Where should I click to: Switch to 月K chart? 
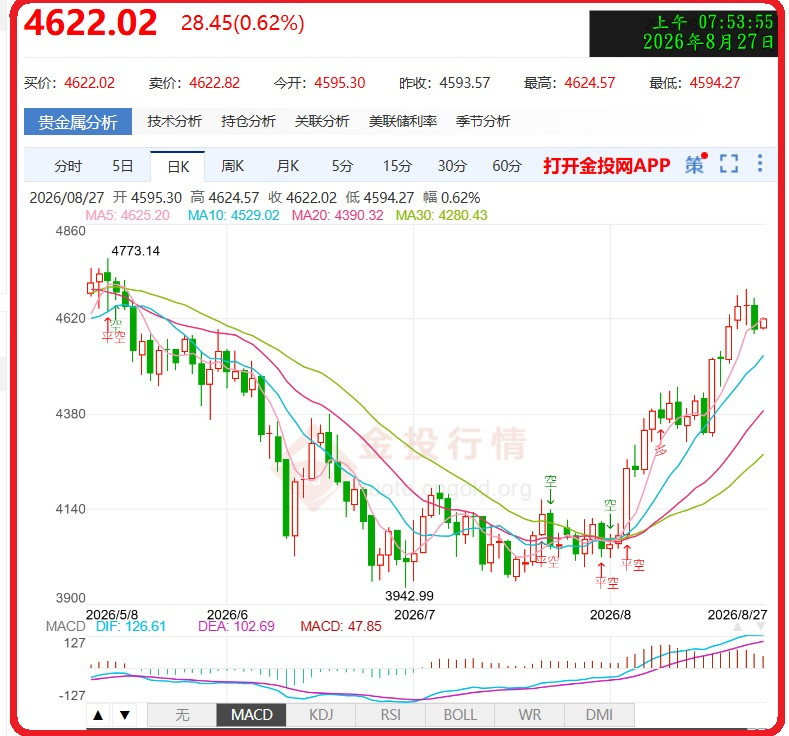tap(287, 166)
